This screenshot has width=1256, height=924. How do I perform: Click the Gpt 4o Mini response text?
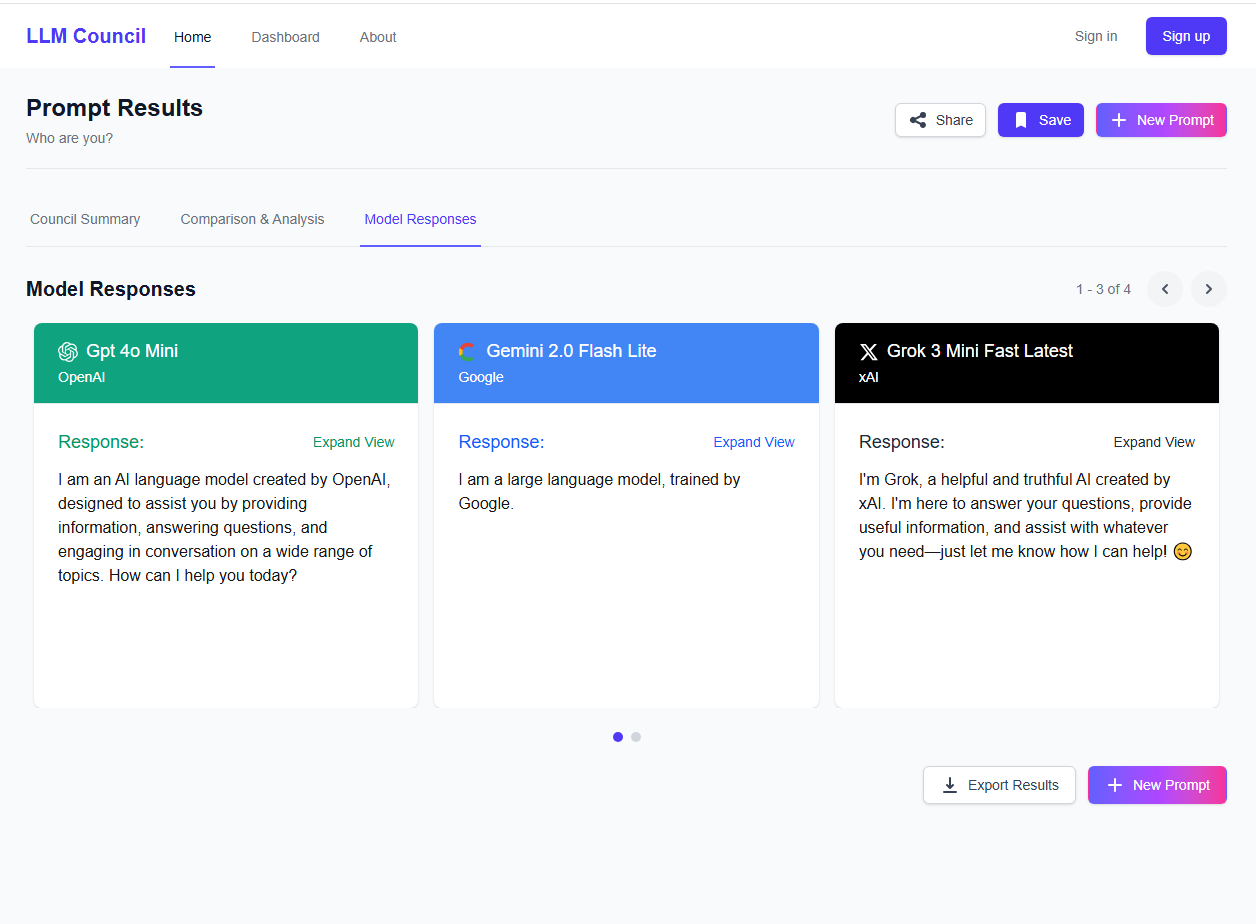(x=225, y=528)
